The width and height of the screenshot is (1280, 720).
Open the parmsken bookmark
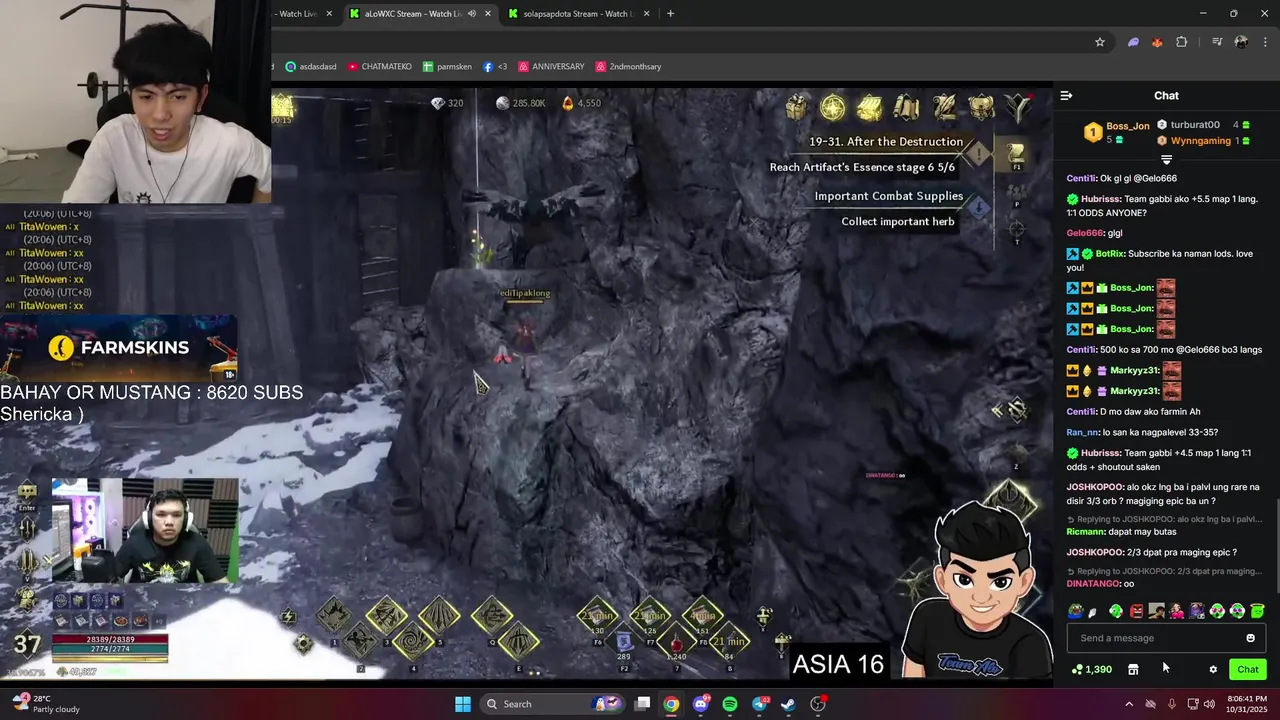coord(446,67)
